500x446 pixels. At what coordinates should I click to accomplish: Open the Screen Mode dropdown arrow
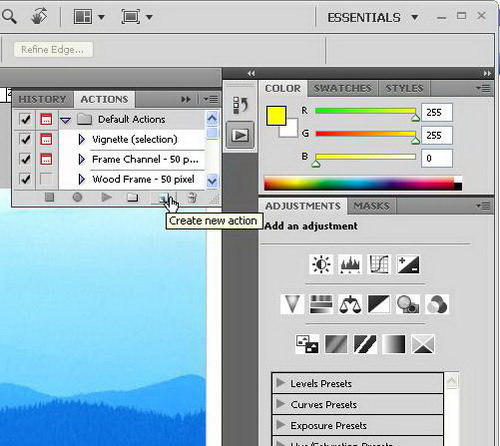(149, 17)
